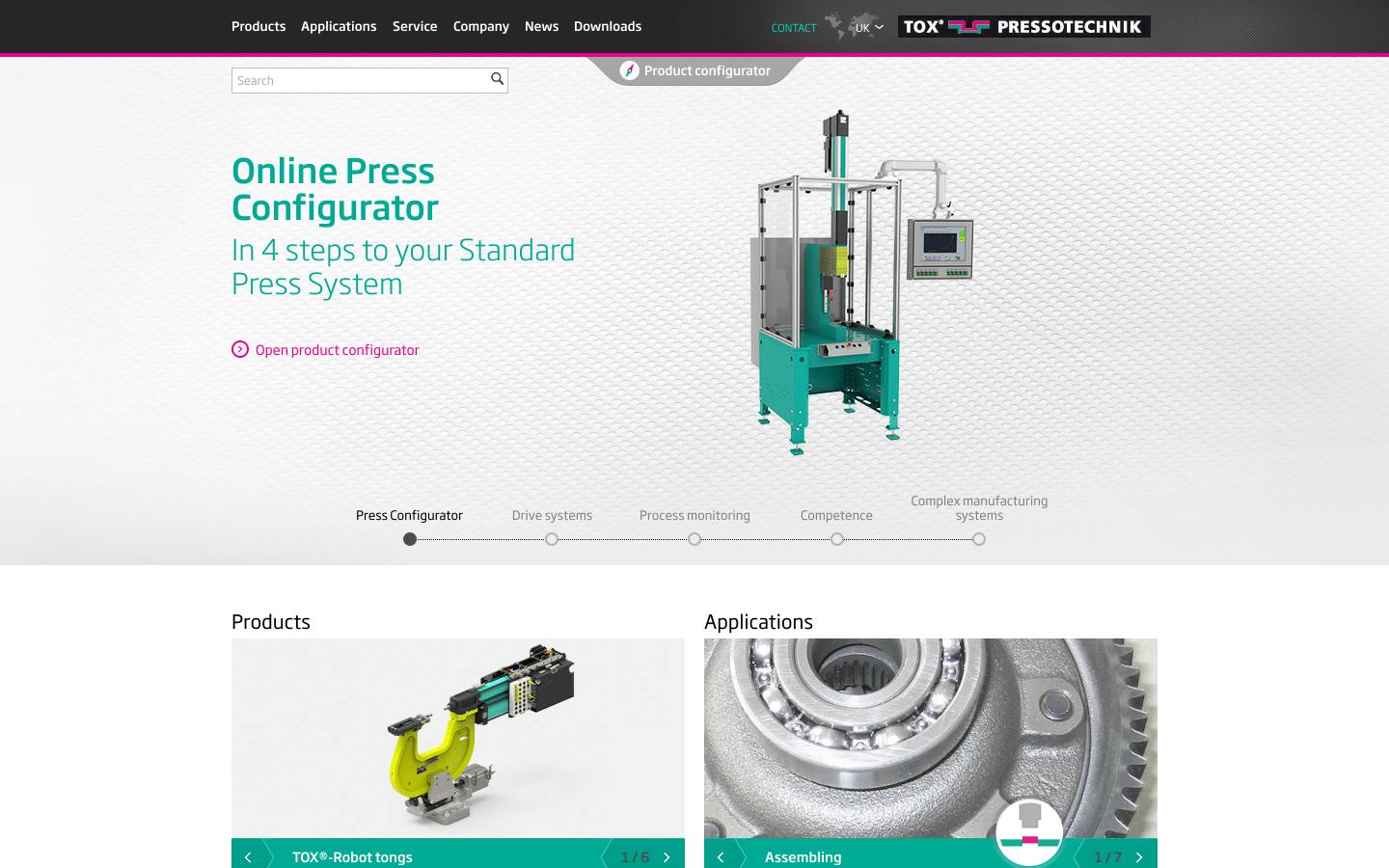Select the Competence slide indicator

pos(836,539)
